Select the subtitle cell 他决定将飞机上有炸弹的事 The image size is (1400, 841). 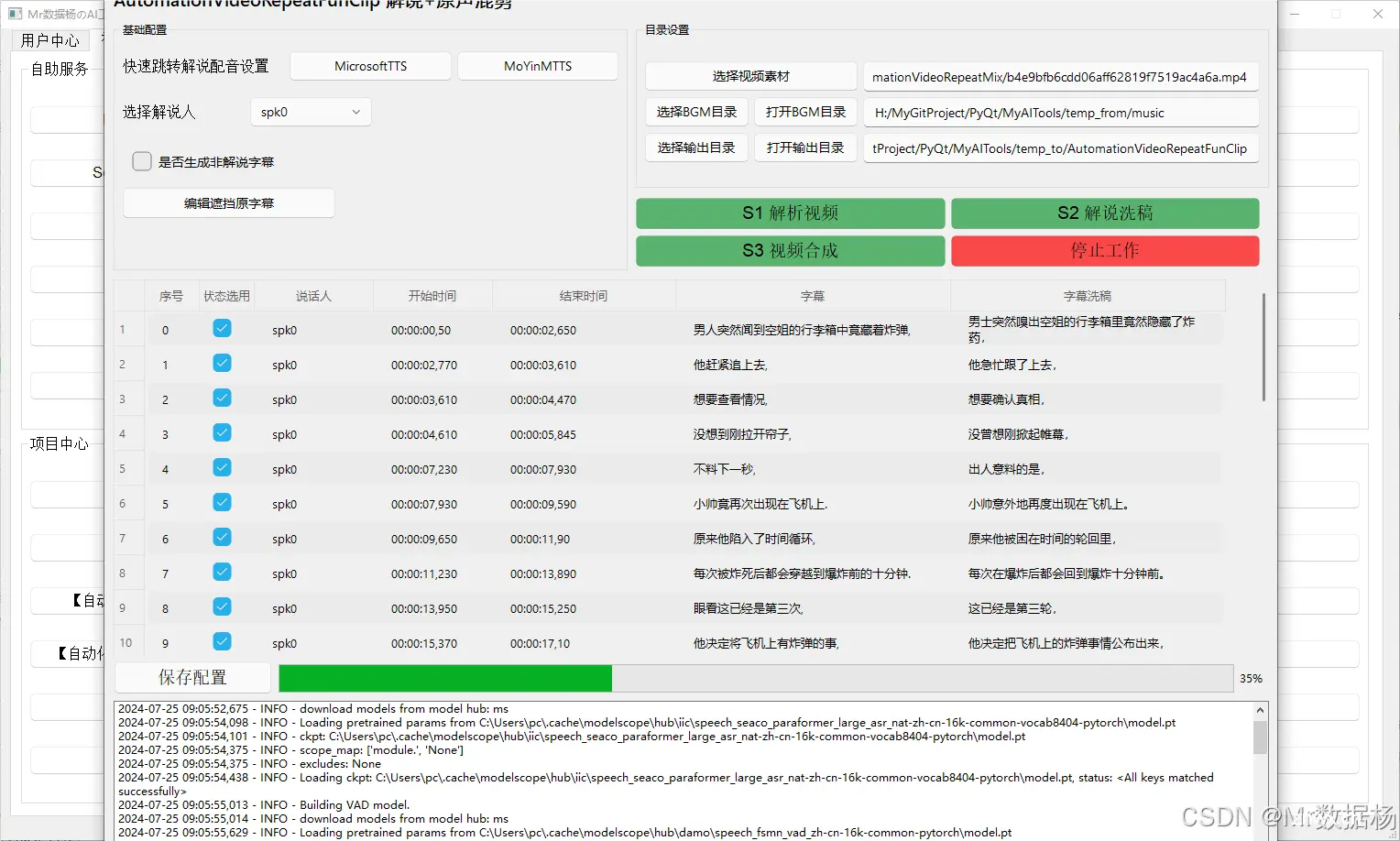click(x=813, y=643)
